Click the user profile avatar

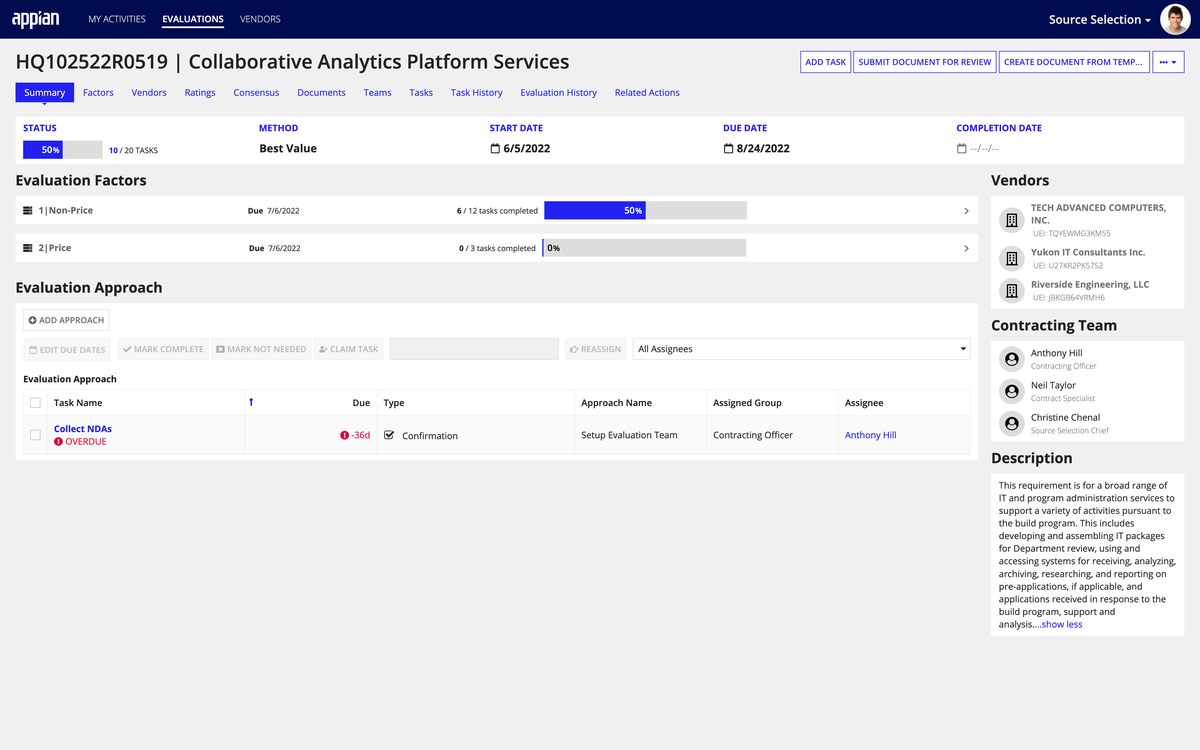click(x=1175, y=19)
